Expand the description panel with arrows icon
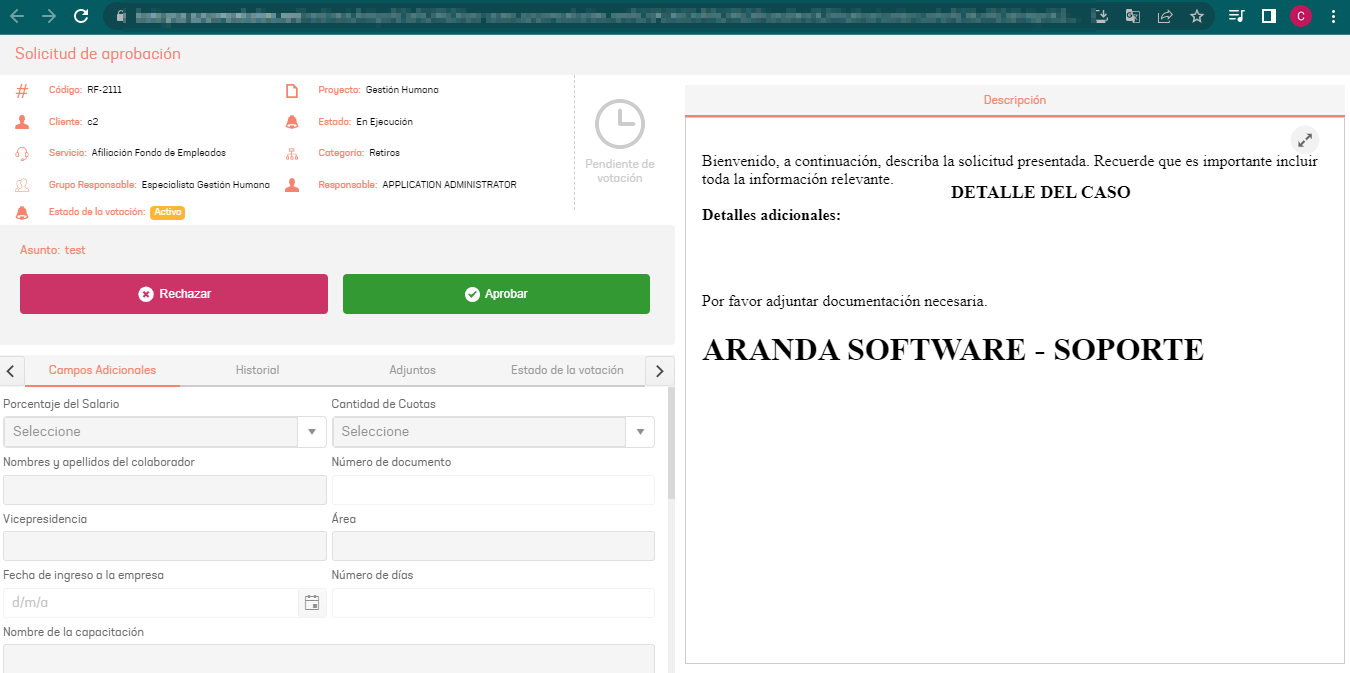1350x673 pixels. coord(1304,140)
